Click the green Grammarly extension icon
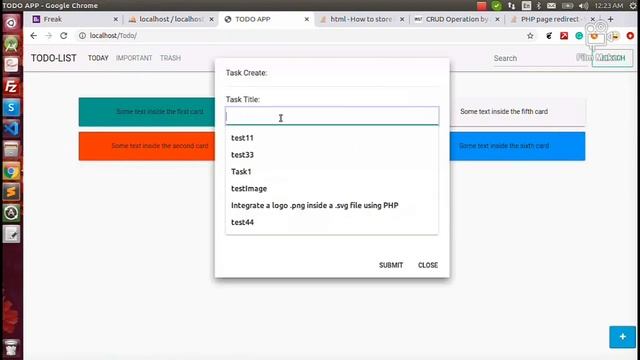640x360 pixels. (x=579, y=36)
